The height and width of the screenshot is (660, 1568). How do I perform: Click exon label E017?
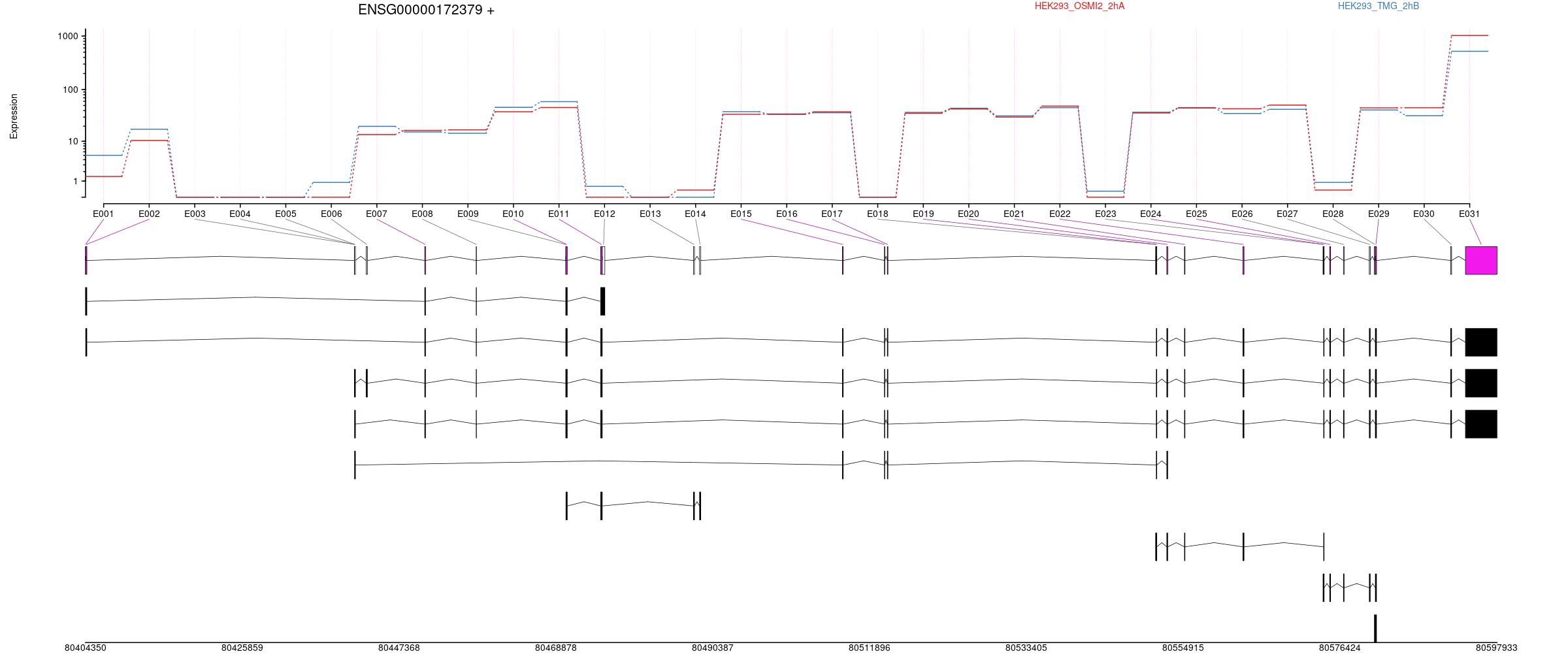tap(832, 214)
